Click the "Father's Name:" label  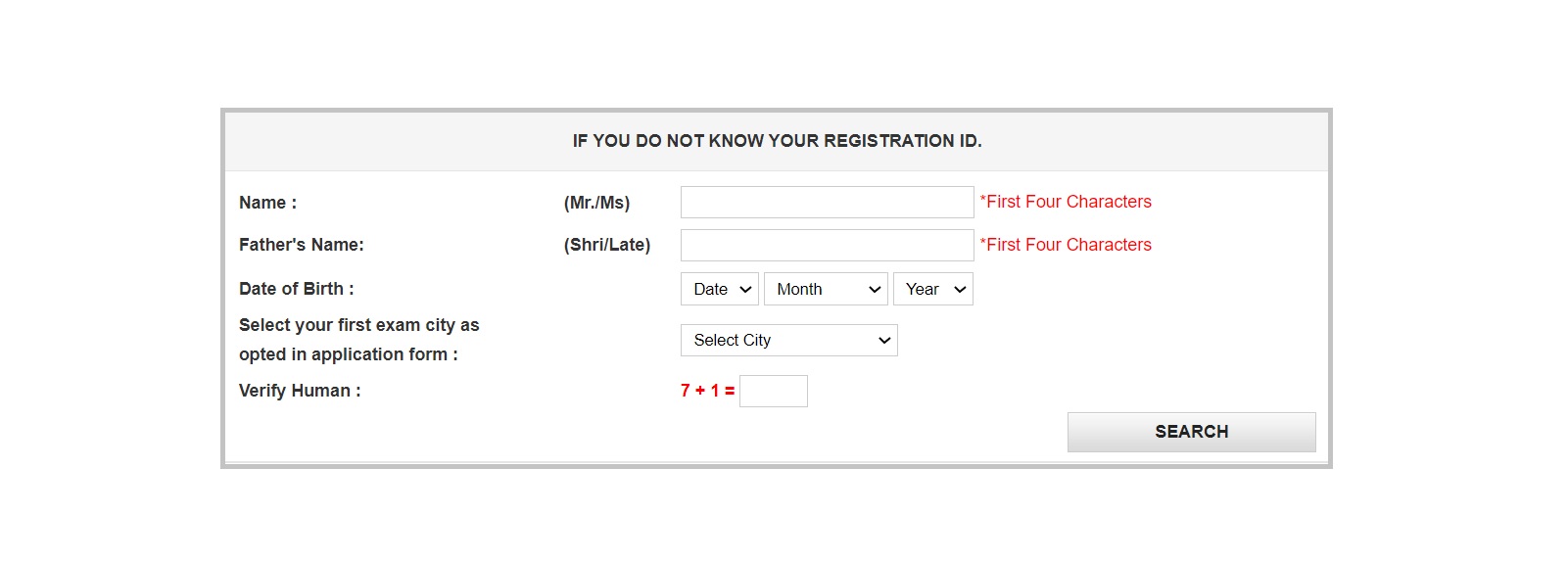coord(301,245)
